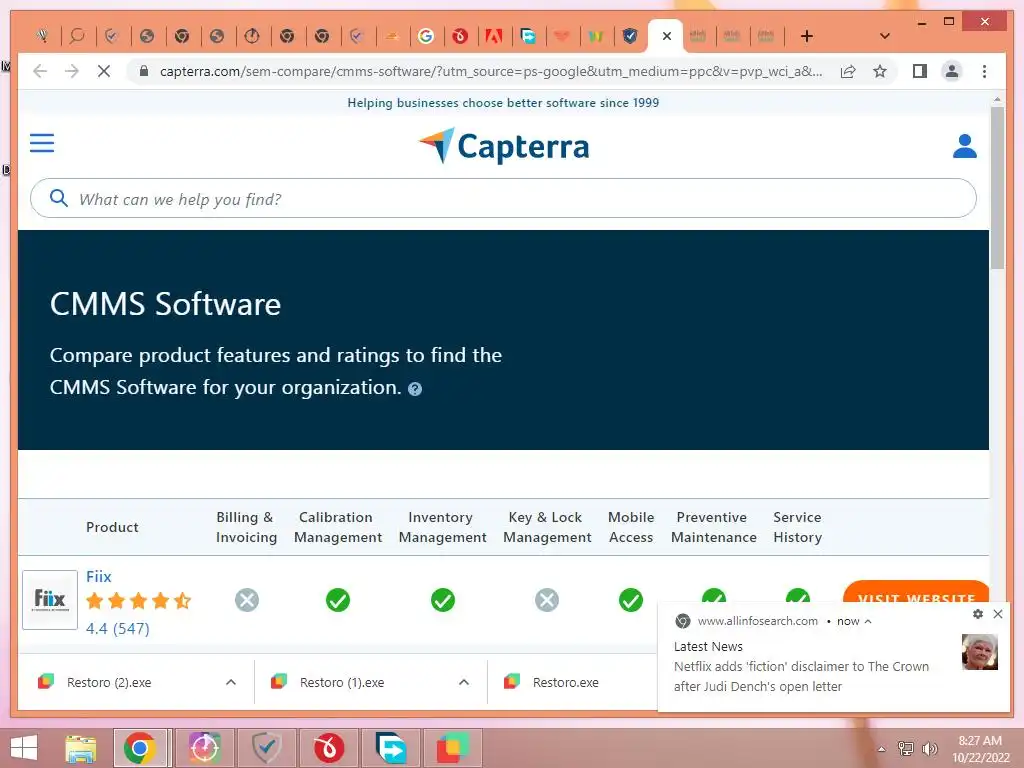Click Fiix Inventory Management checkmark
Image resolution: width=1024 pixels, height=768 pixels.
(x=443, y=600)
